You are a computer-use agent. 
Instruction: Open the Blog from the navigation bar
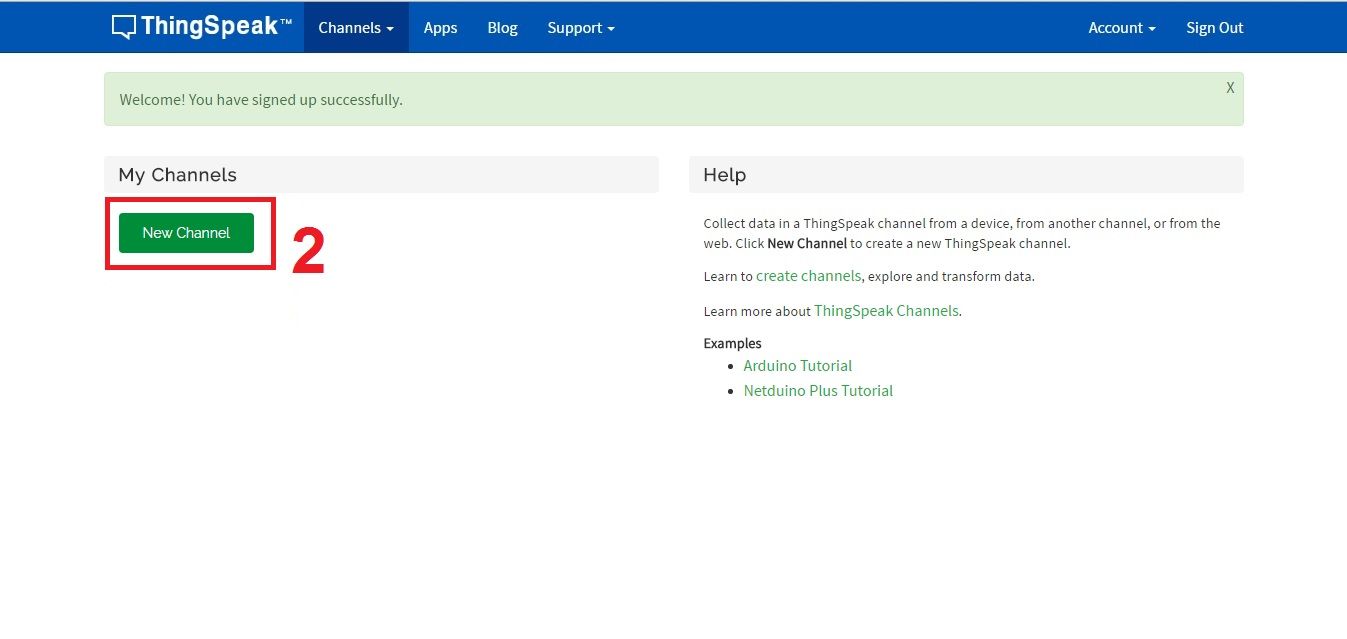coord(502,28)
